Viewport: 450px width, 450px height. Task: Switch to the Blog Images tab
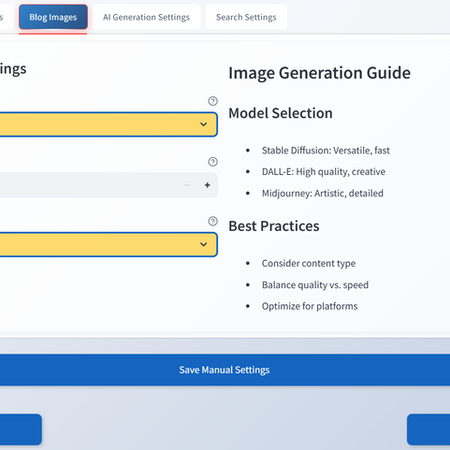pos(53,17)
